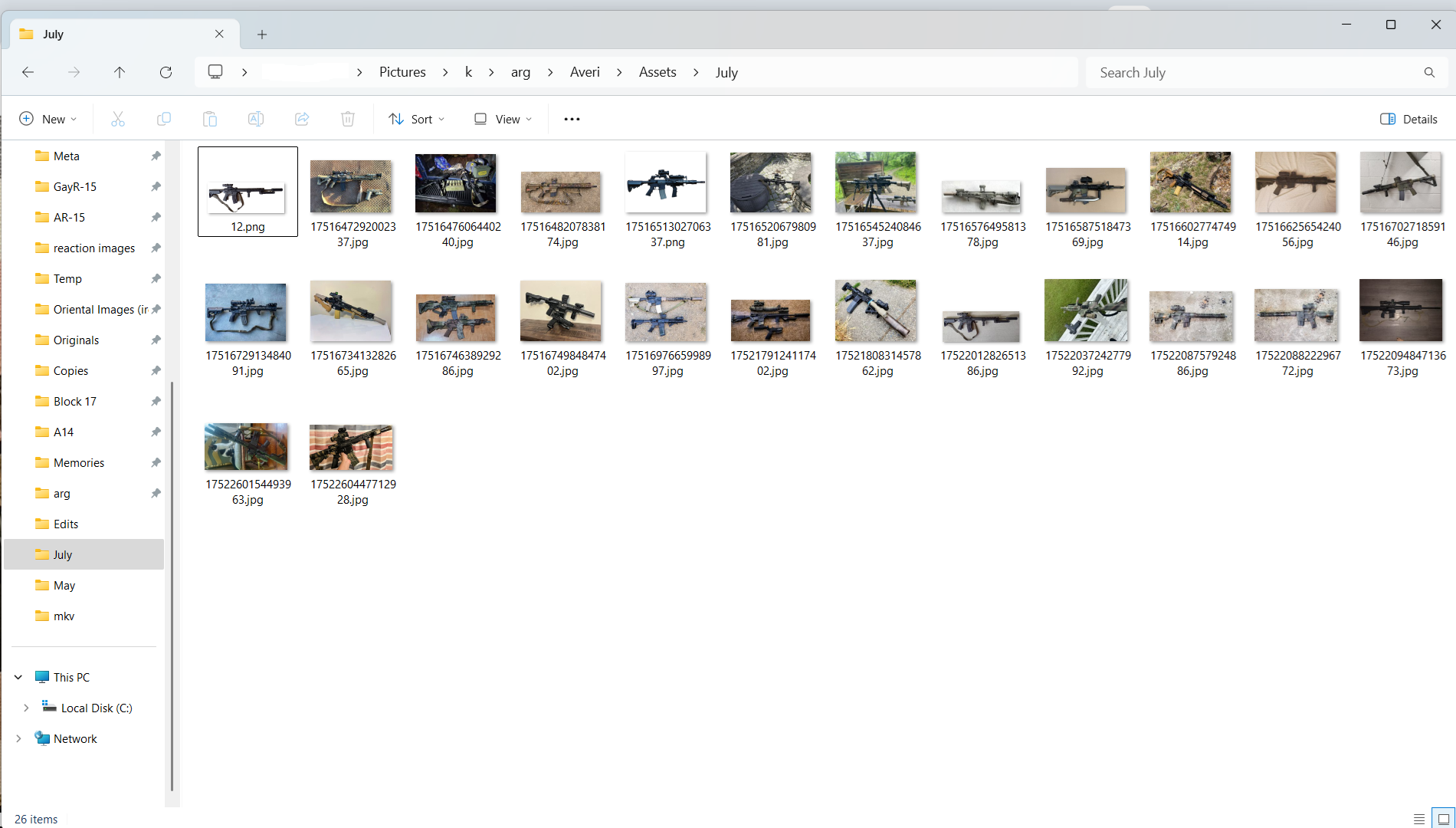Collapse the This PC tree node
Viewport: 1456px width, 828px height.
click(18, 677)
